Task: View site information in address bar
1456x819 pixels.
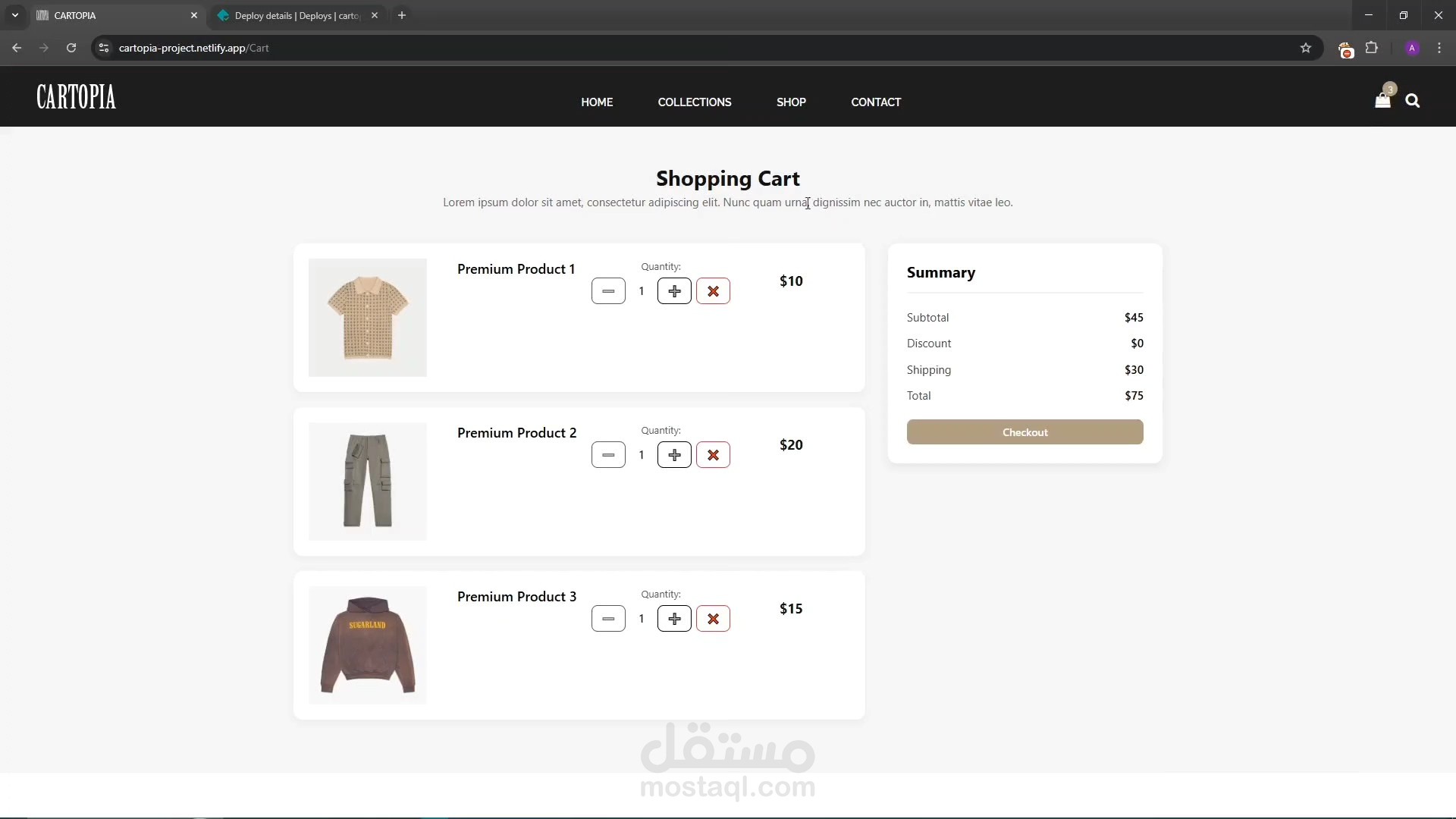Action: pyautogui.click(x=104, y=48)
